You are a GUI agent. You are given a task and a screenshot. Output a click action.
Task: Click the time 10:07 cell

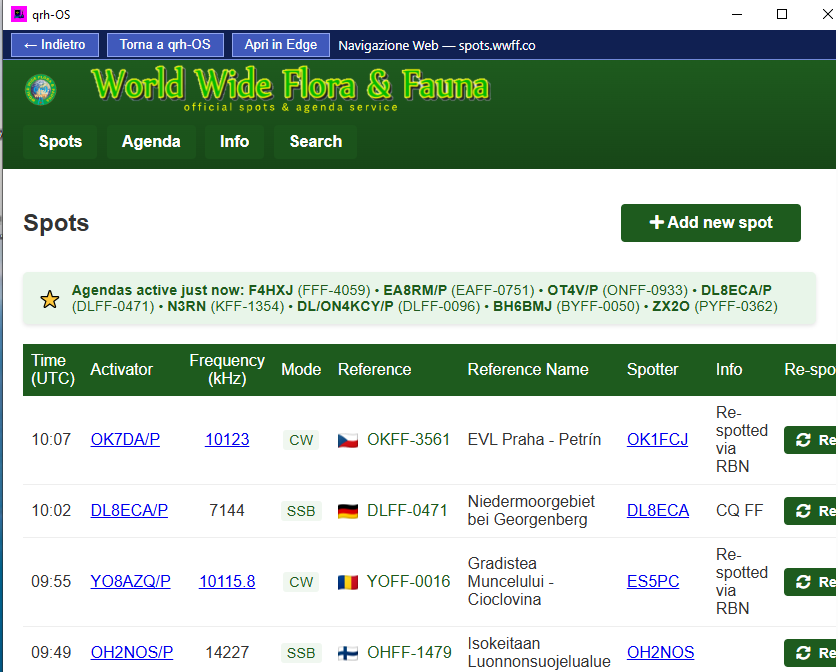click(51, 439)
